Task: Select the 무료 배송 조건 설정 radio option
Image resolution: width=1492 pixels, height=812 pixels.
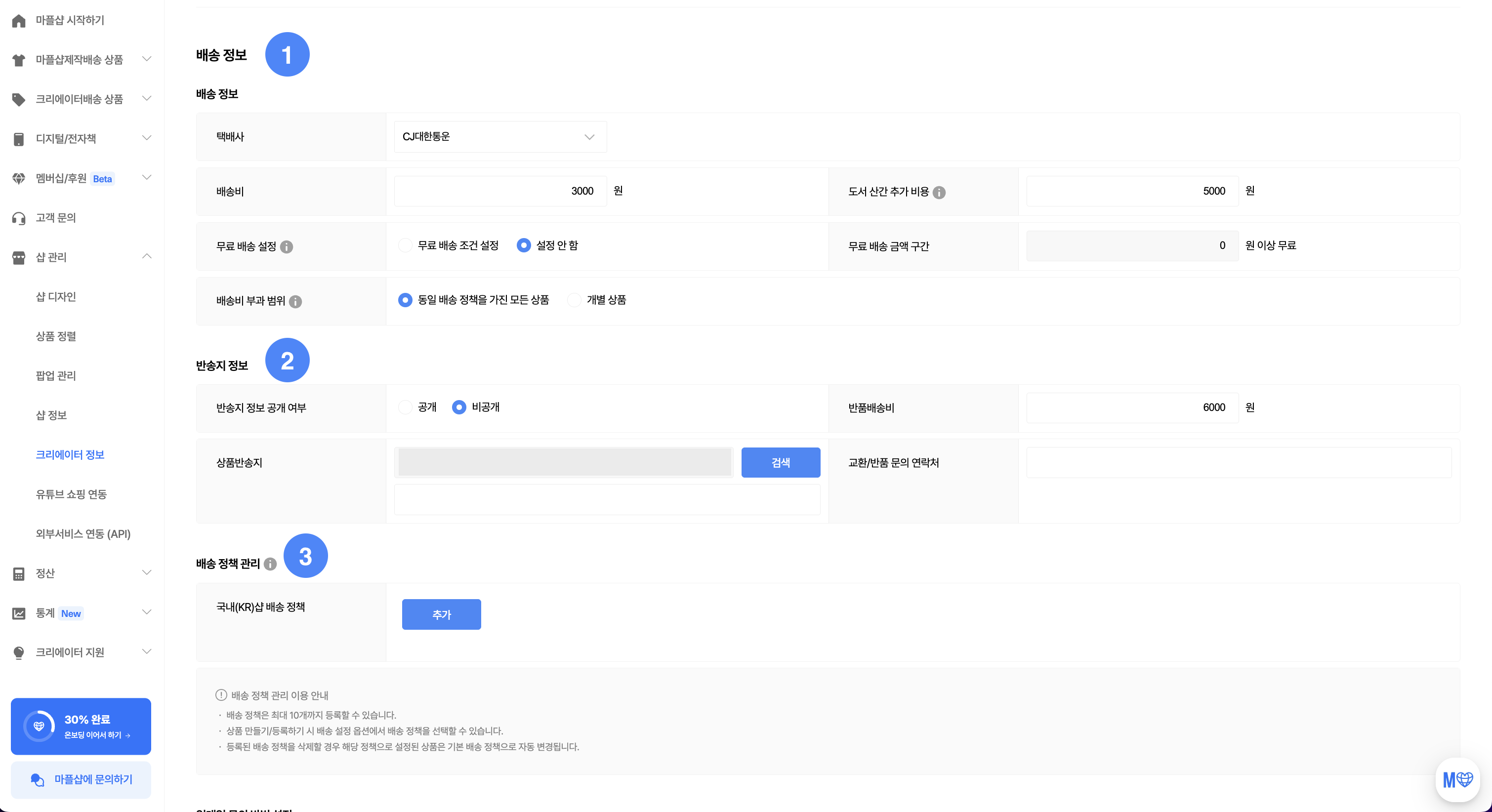Action: [x=406, y=245]
